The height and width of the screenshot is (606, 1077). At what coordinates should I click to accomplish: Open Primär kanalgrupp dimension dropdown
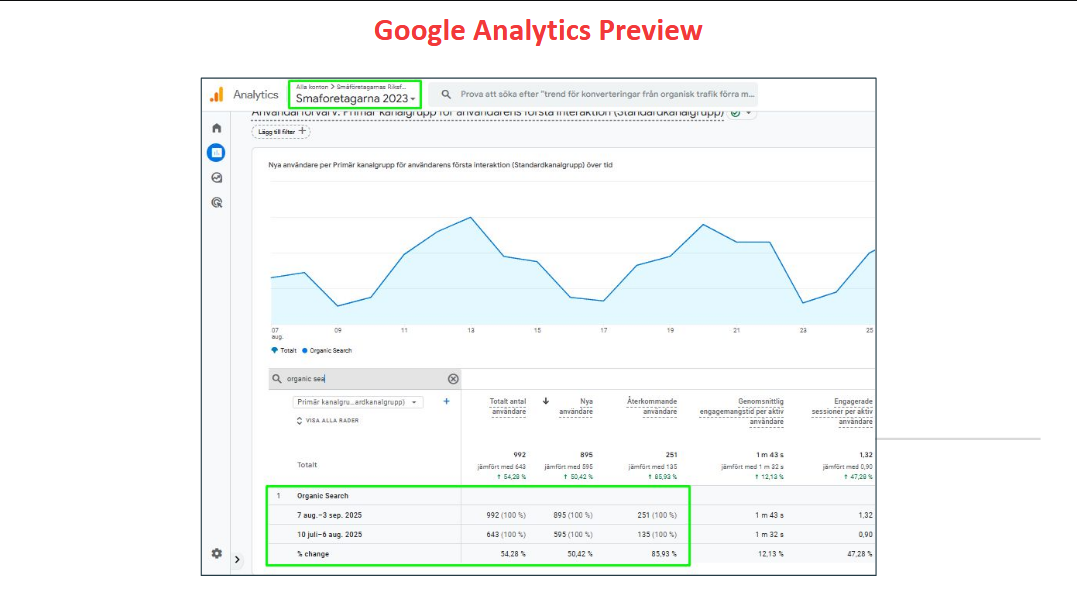tap(357, 402)
